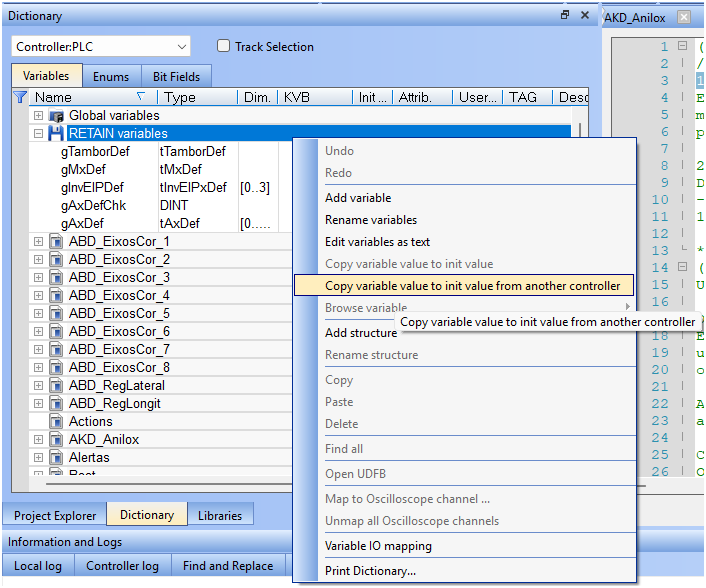Select the gAxDefChk variable row
The width and height of the screenshot is (706, 588).
161,206
